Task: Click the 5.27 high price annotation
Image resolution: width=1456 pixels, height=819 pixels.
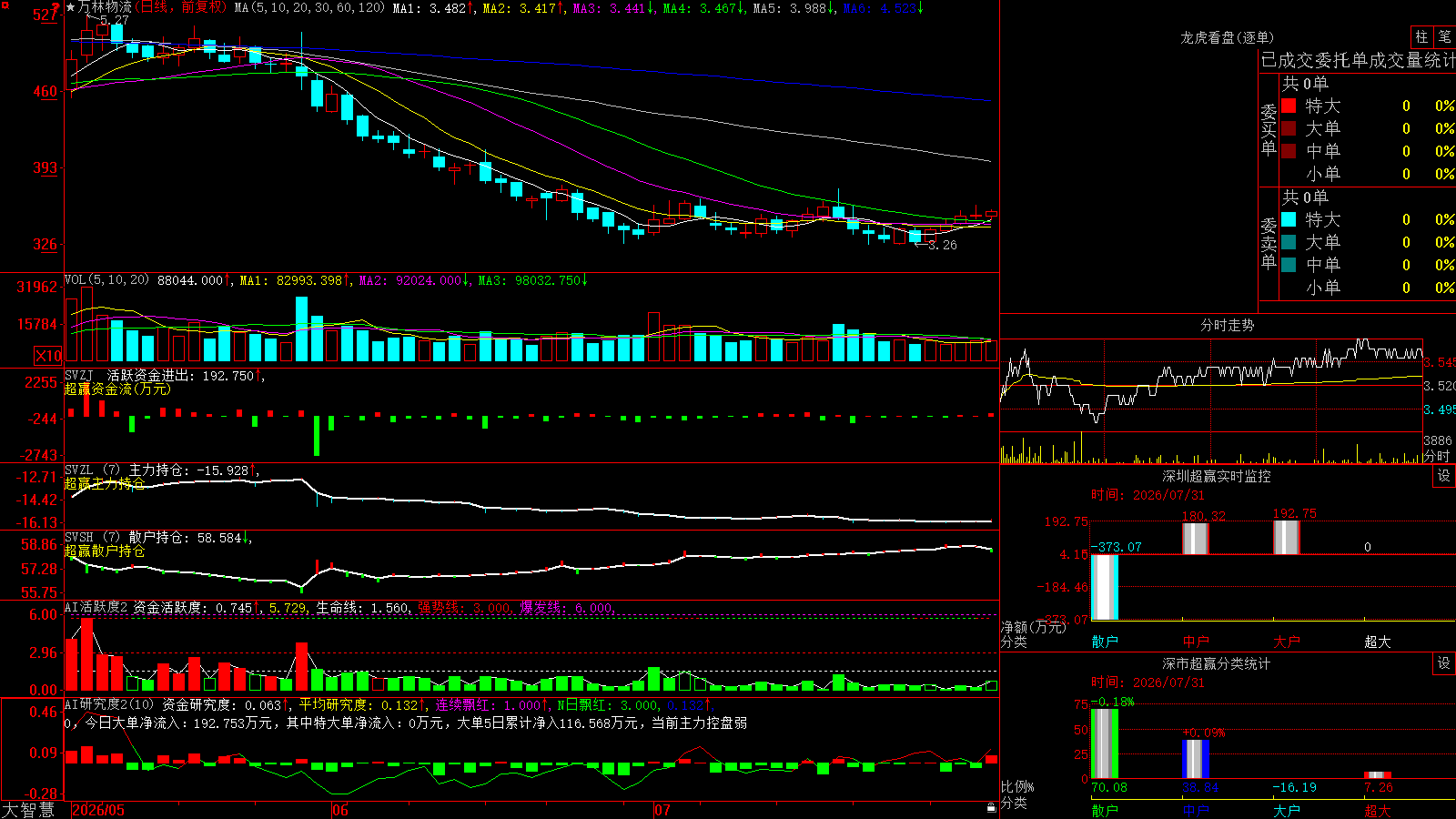Action: point(115,20)
